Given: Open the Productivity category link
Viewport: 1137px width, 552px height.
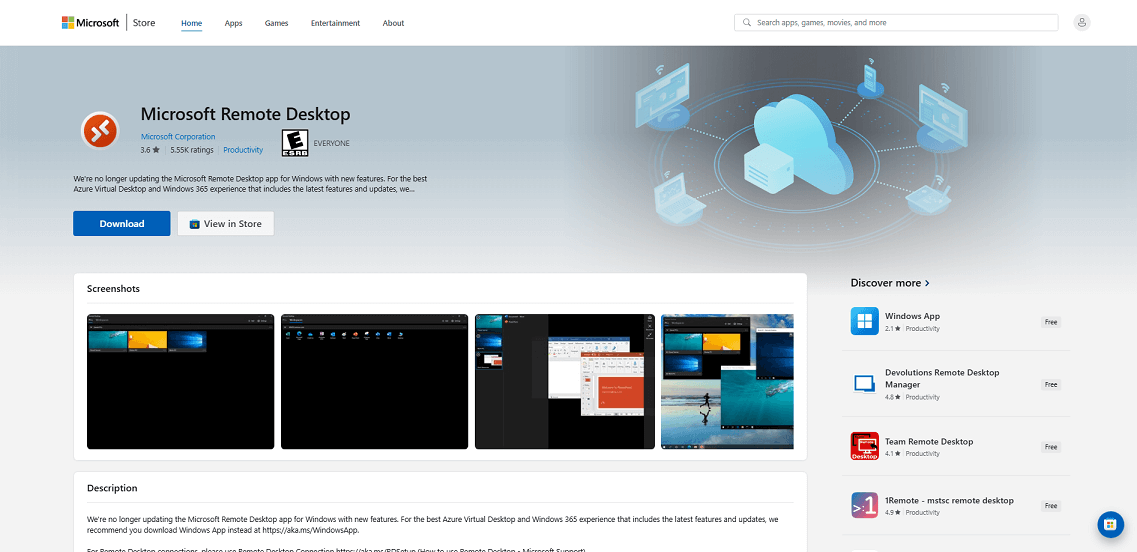Looking at the screenshot, I should click(243, 150).
